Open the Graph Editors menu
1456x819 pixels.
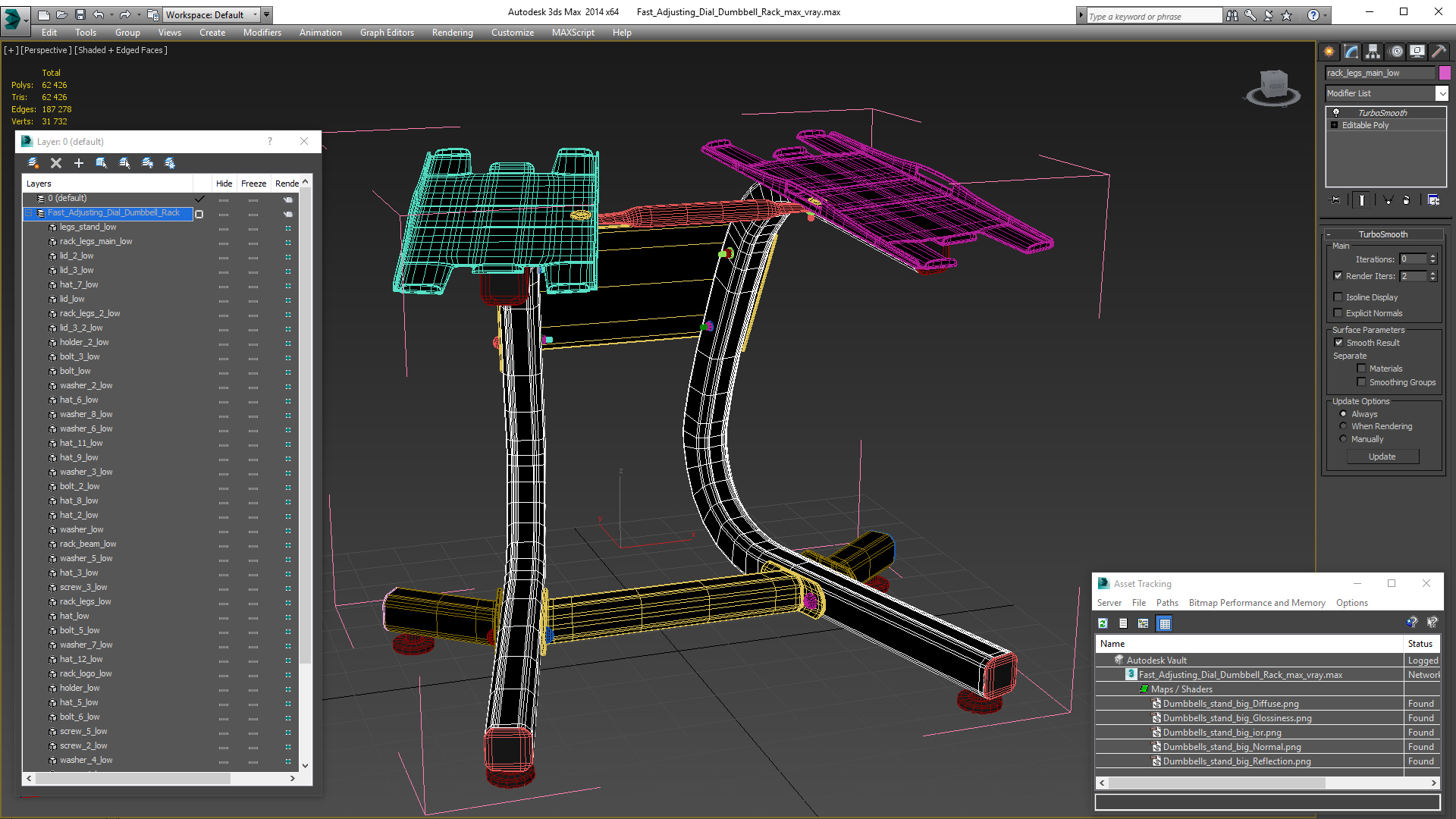coord(387,33)
